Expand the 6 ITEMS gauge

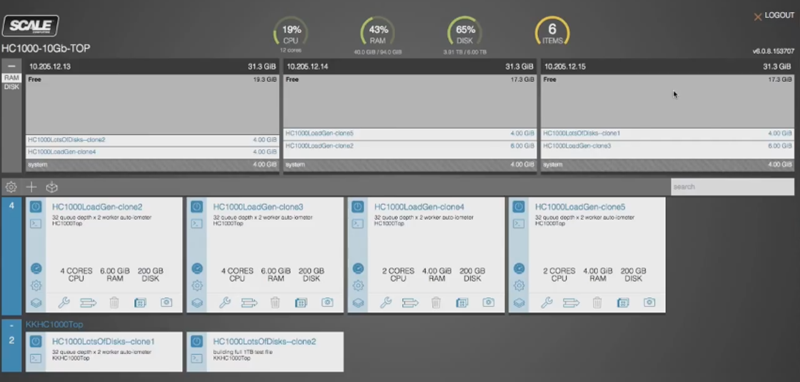552,32
